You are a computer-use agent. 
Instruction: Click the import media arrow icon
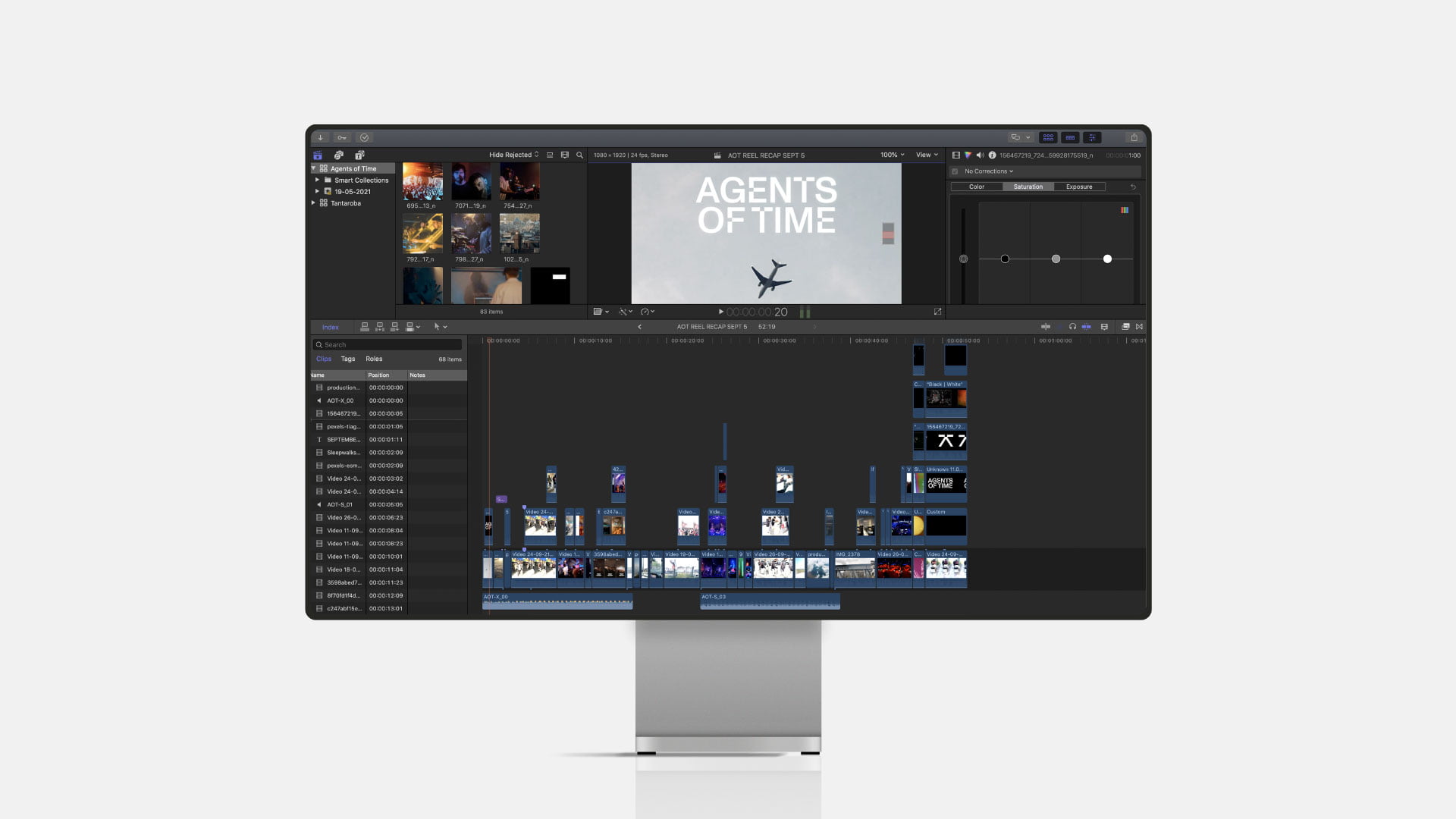[321, 138]
